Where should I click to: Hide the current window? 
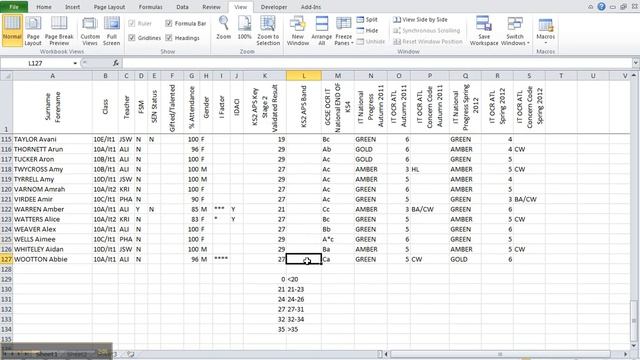[367, 30]
